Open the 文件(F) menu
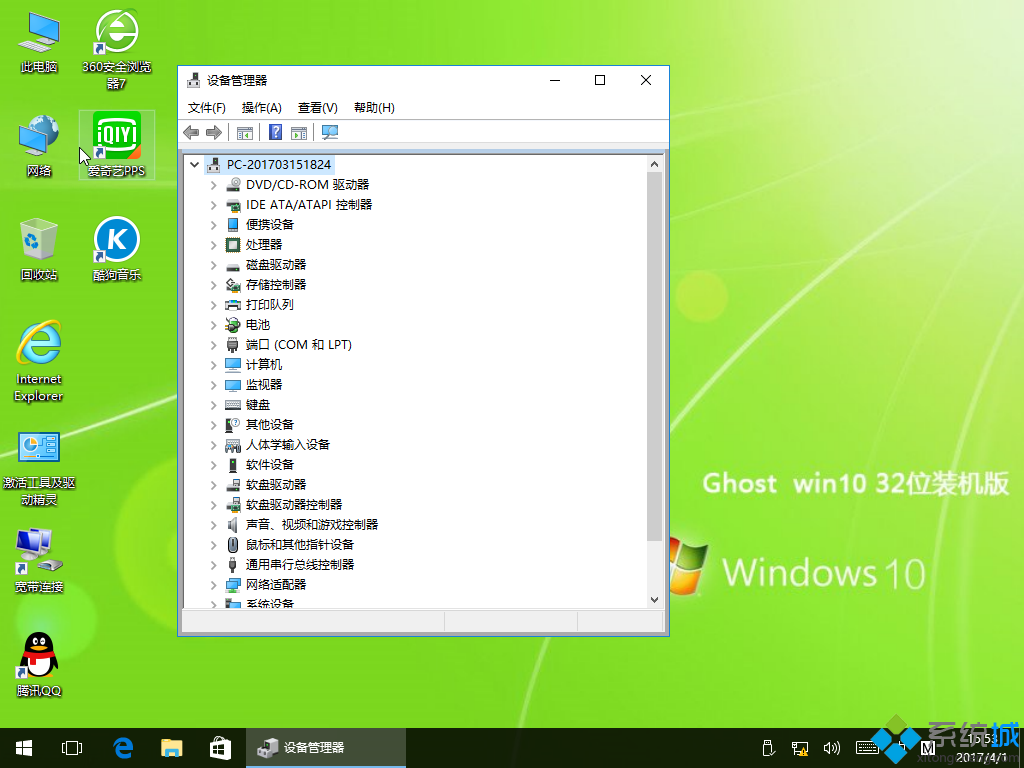This screenshot has width=1024, height=768. coord(206,108)
